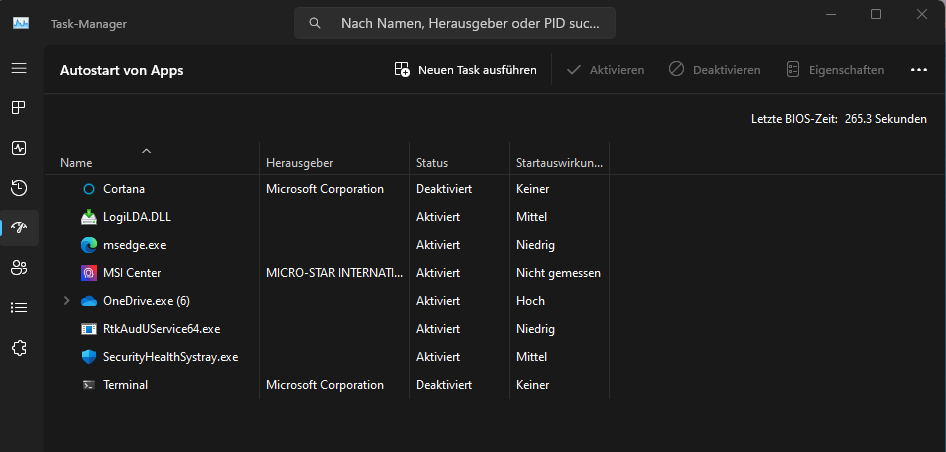This screenshot has height=452, width=946.
Task: Click the Task-Manager app icon in title bar
Action: pyautogui.click(x=21, y=23)
